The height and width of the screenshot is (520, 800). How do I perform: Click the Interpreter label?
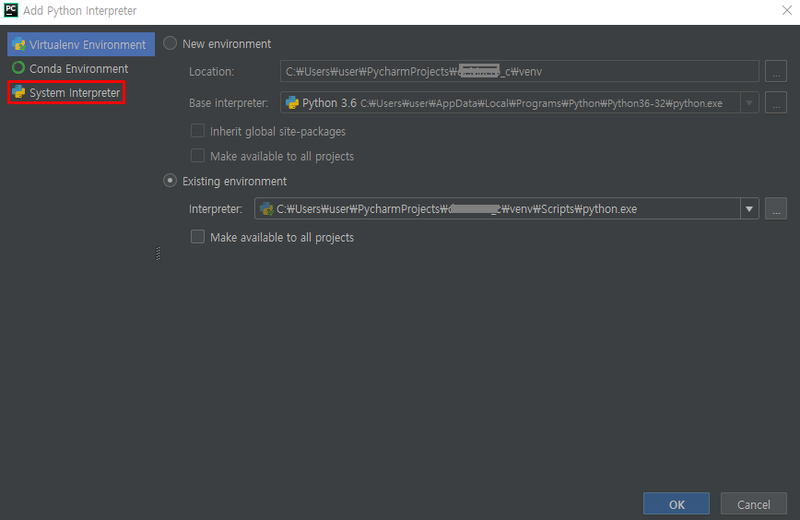(x=215, y=209)
